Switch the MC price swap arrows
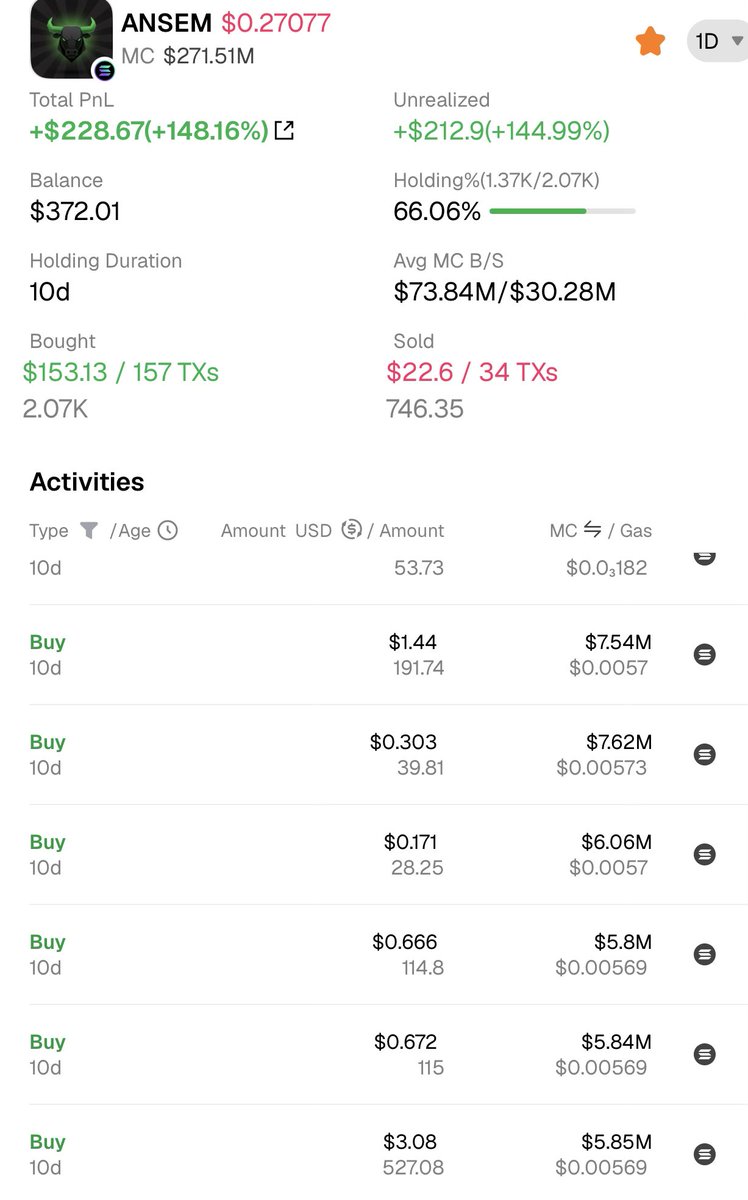This screenshot has width=748, height=1200. pos(593,530)
